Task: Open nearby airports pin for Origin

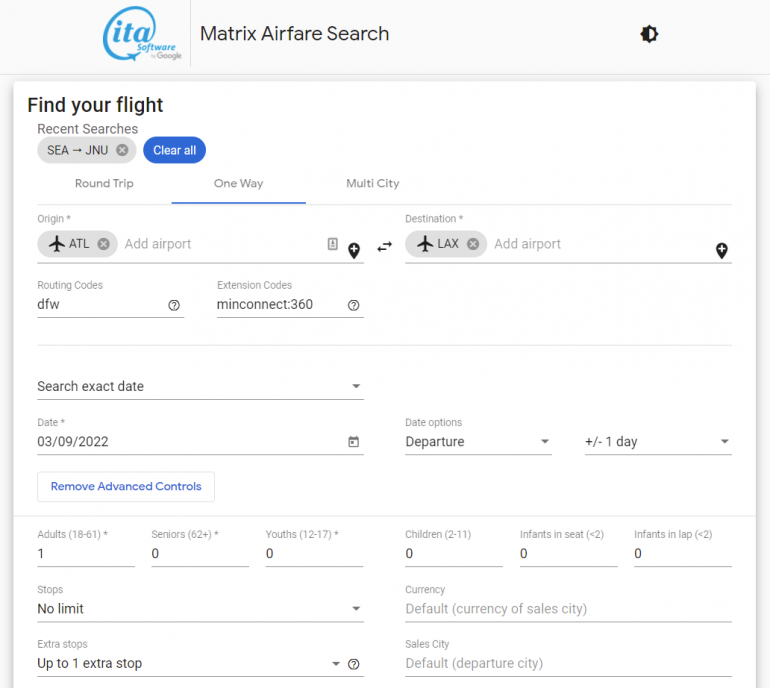Action: point(354,250)
